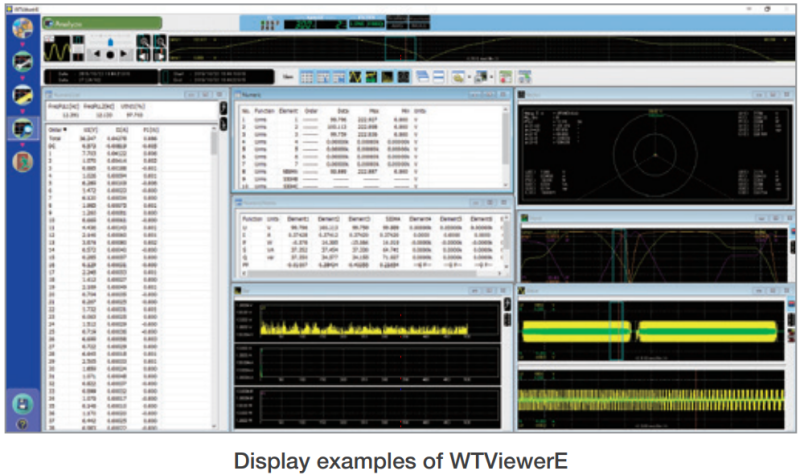Click the vector diagram circle display

(655, 154)
